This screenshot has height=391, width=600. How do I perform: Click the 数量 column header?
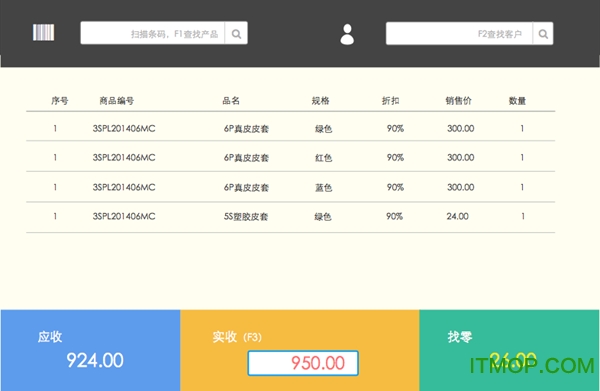(517, 101)
